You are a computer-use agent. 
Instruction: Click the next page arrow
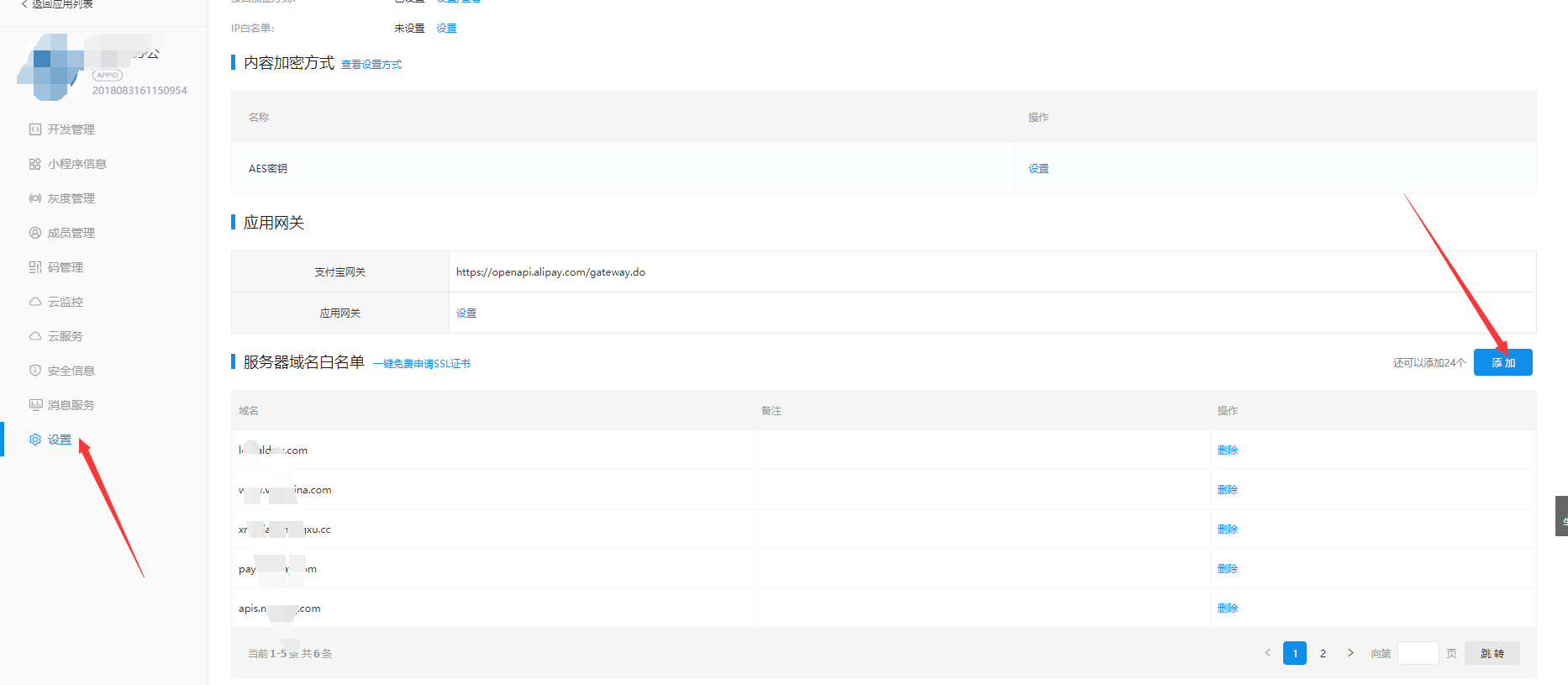[1350, 653]
